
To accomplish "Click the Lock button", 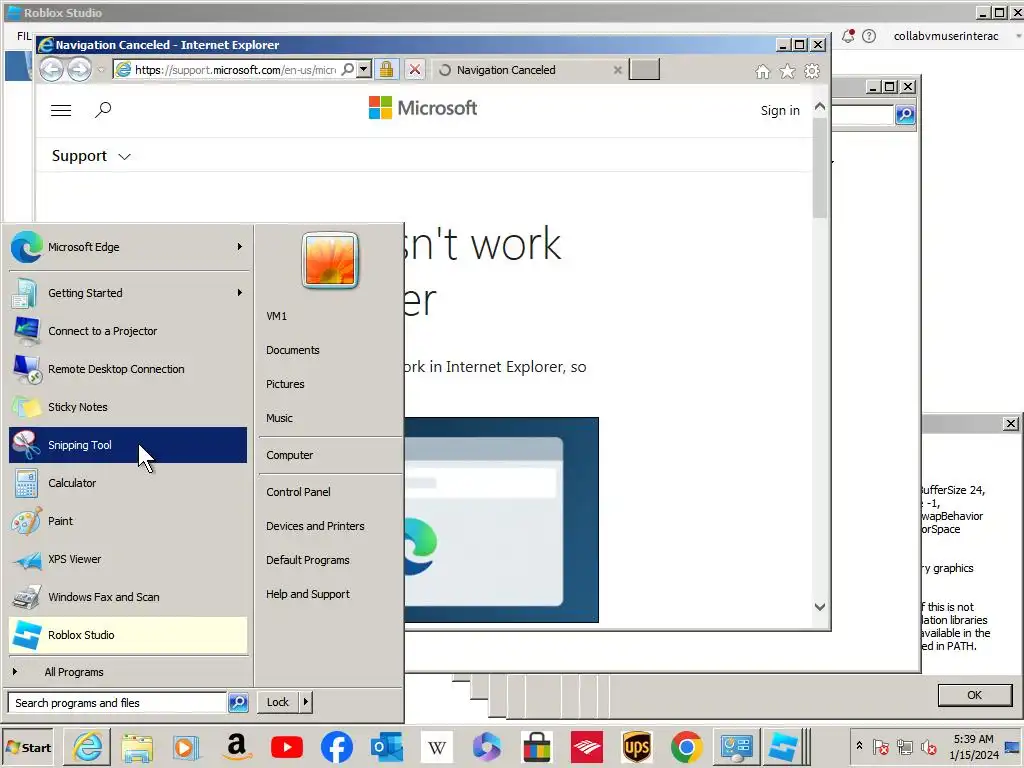I will tap(278, 702).
